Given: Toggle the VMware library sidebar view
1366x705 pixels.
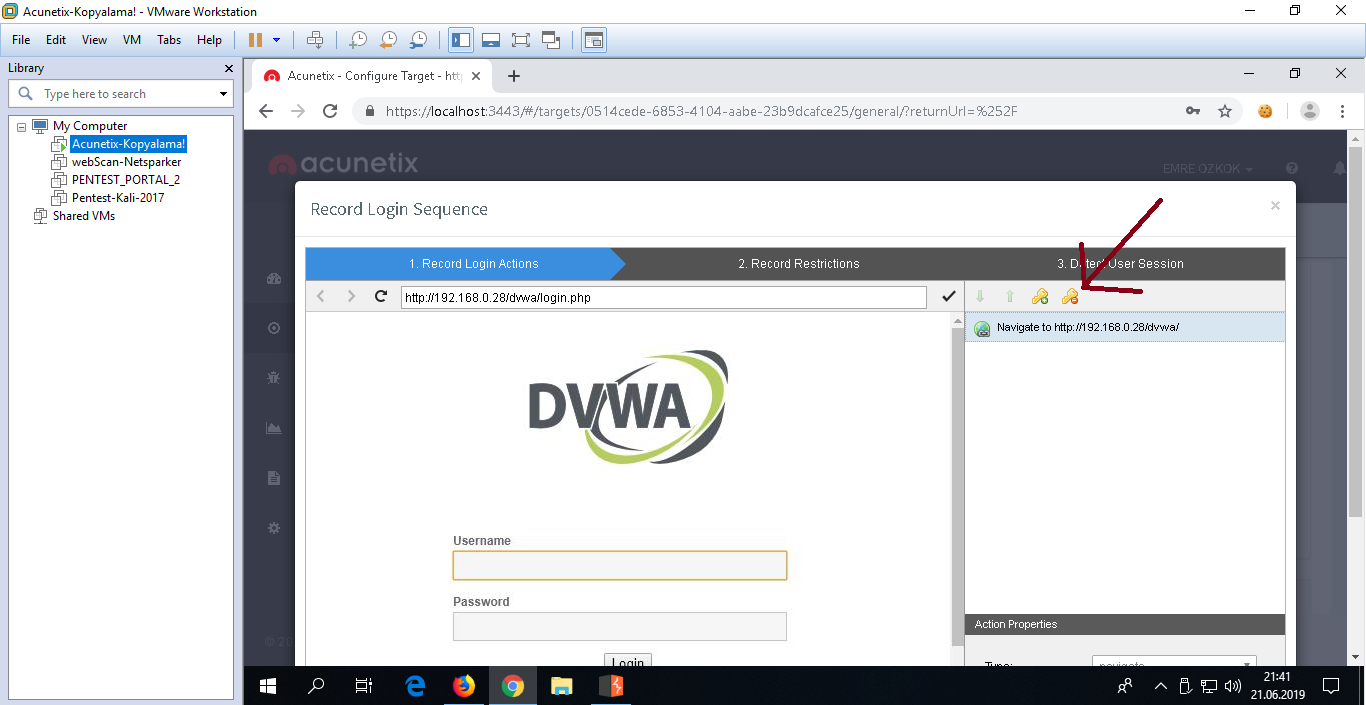Looking at the screenshot, I should [461, 40].
